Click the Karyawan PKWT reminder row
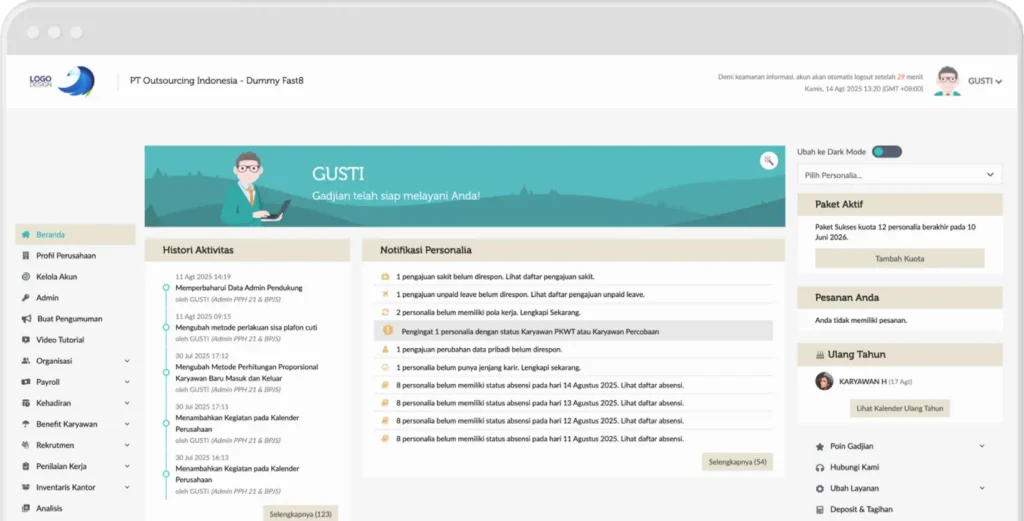 [x=573, y=331]
